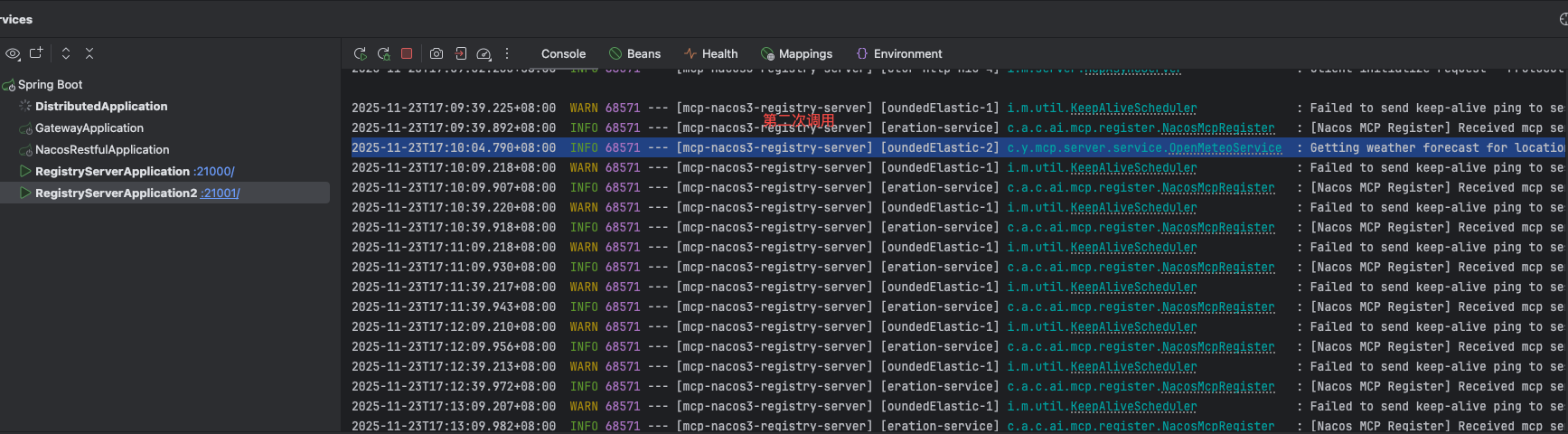Click the Add Service icon

click(36, 53)
